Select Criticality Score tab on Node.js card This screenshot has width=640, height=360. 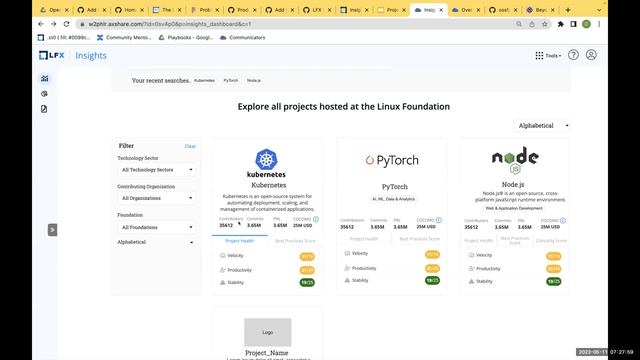(x=551, y=240)
